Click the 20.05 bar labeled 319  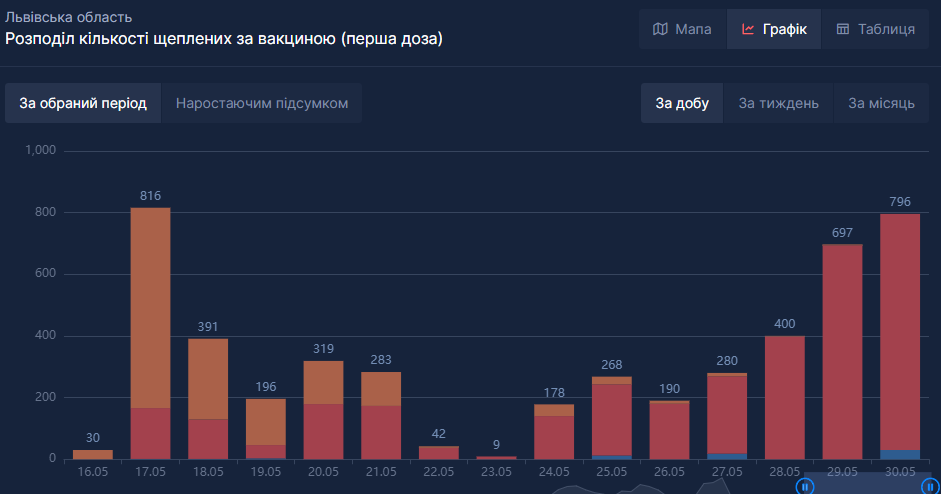click(323, 420)
